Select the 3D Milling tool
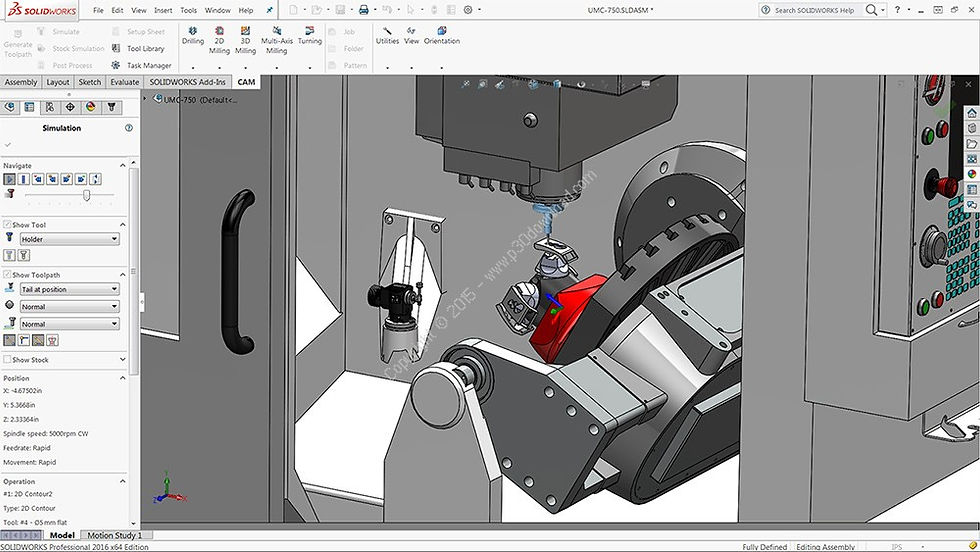Screen dimensions: 980x552 point(245,40)
